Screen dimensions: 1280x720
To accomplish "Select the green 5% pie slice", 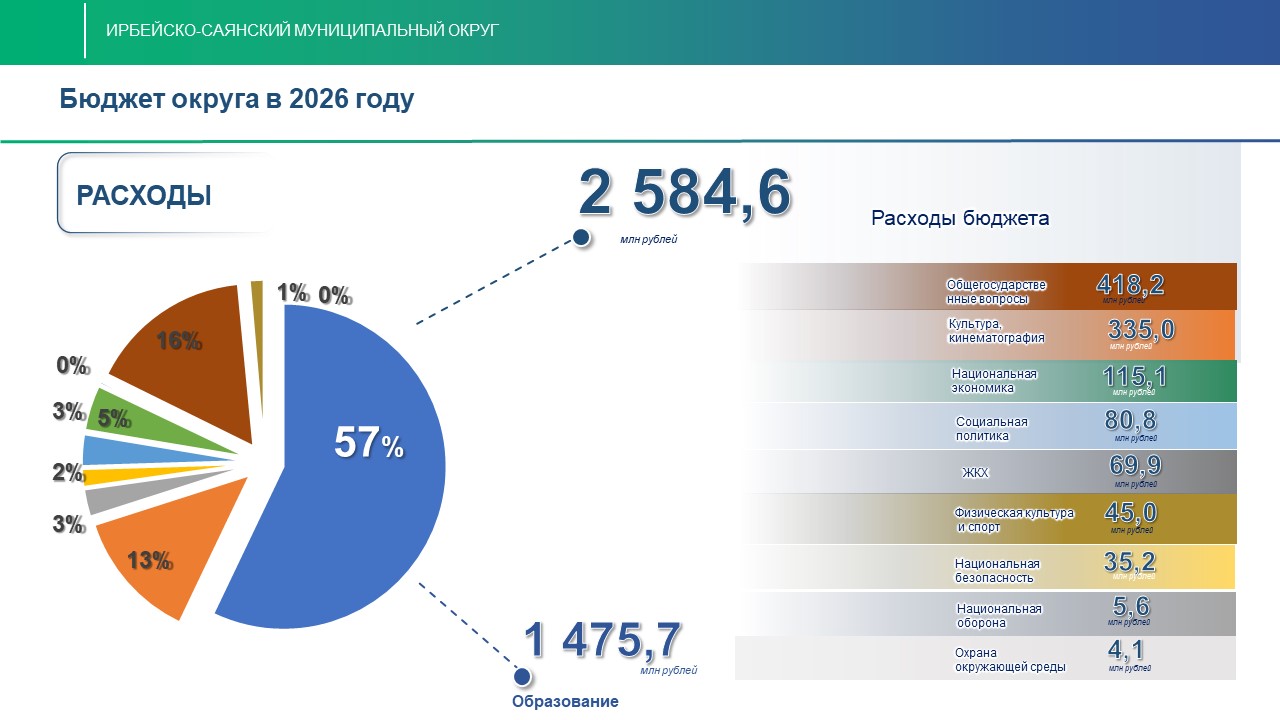I will click(110, 413).
